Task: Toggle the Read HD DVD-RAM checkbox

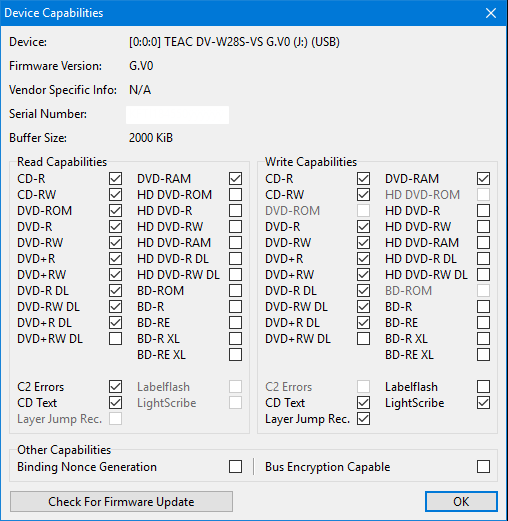Action: click(235, 243)
